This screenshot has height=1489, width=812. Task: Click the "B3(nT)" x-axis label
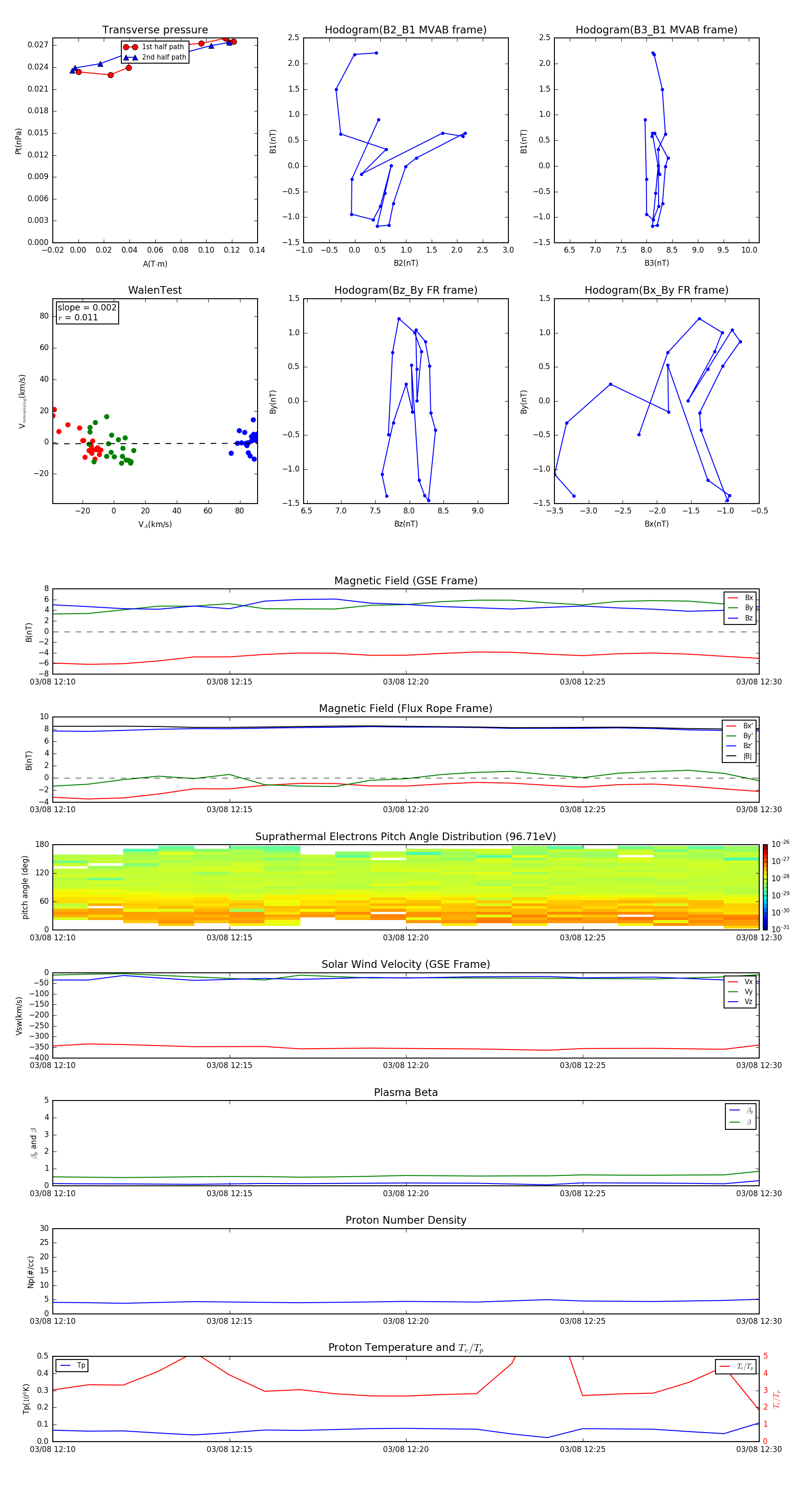pyautogui.click(x=656, y=263)
